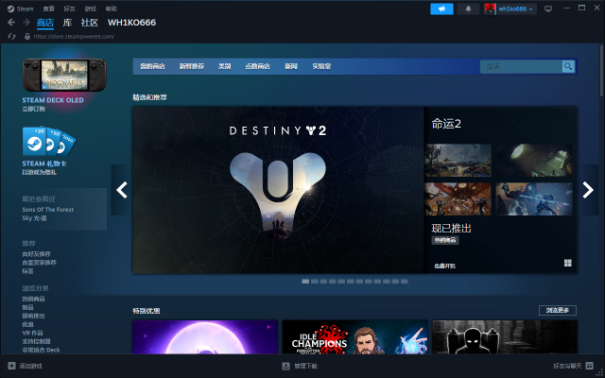This screenshot has width=605, height=378.
Task: Click the manage downloads icon
Action: pyautogui.click(x=286, y=366)
